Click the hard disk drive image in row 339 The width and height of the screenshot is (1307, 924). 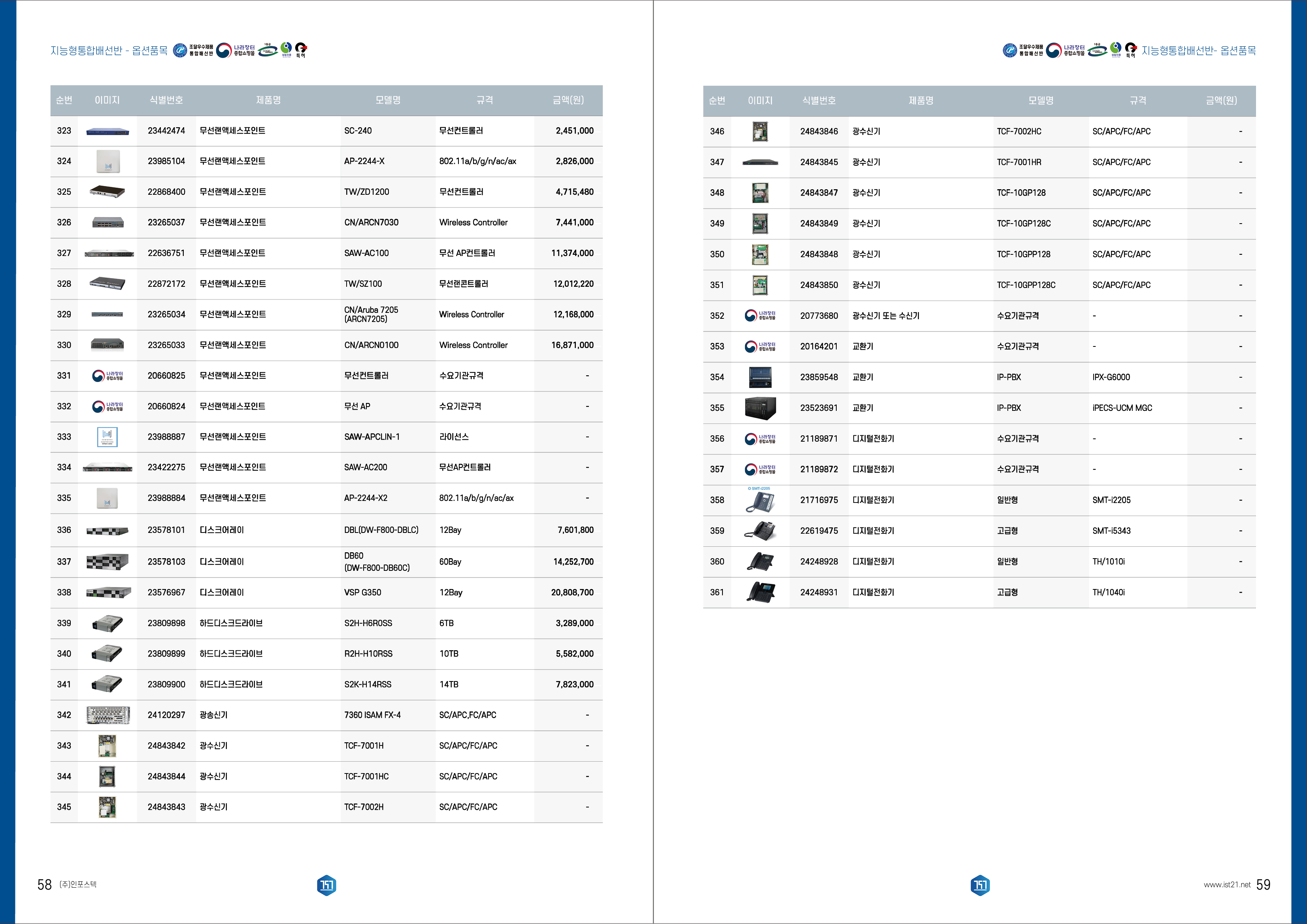108,624
